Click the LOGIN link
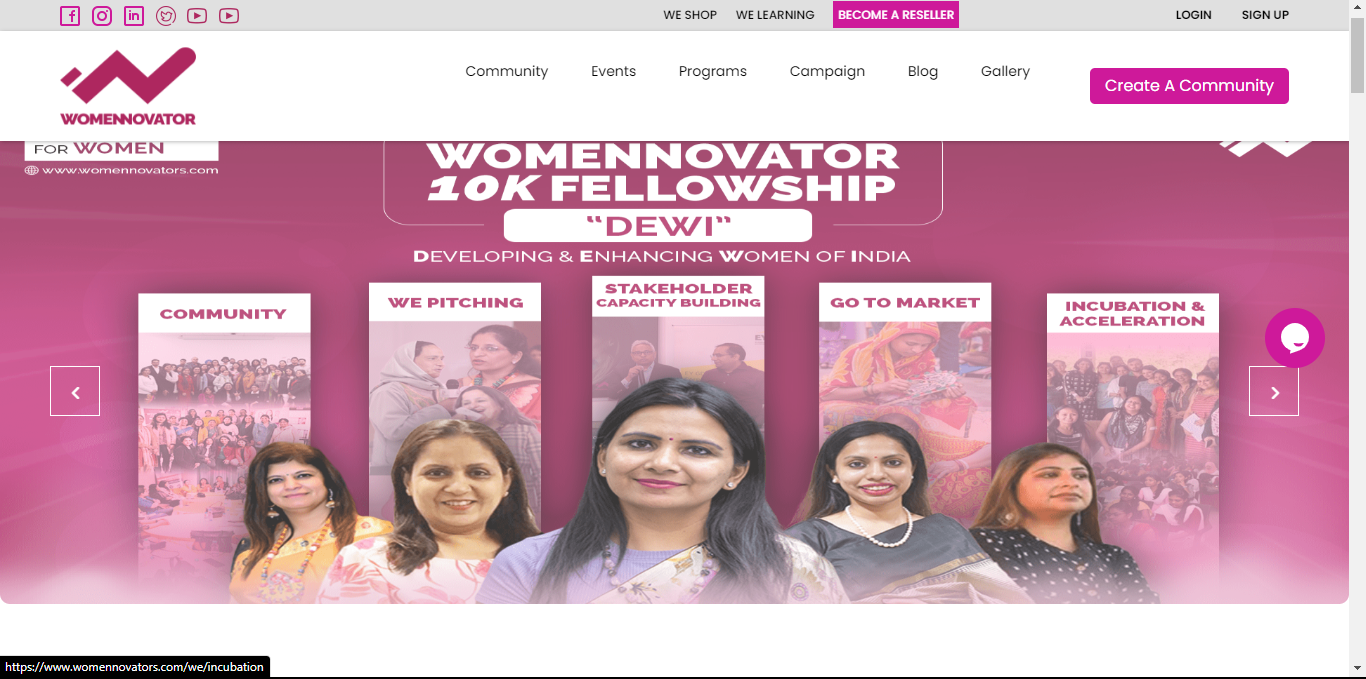Image resolution: width=1366 pixels, height=679 pixels. coord(1193,15)
